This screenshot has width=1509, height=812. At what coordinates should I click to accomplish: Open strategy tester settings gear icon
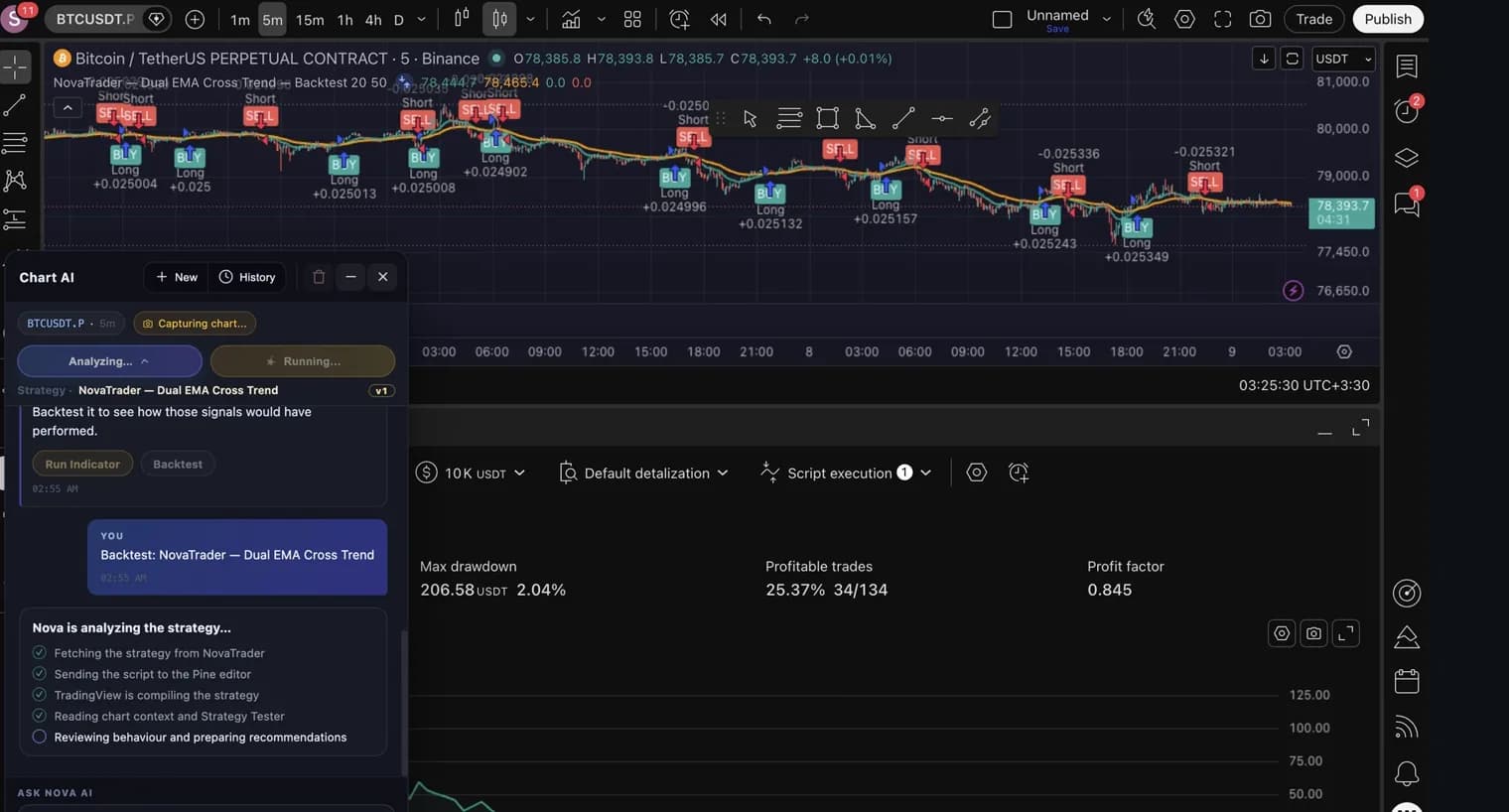coord(977,473)
